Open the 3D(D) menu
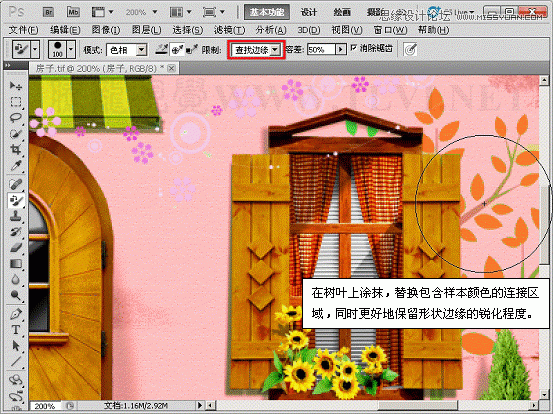 [309, 30]
